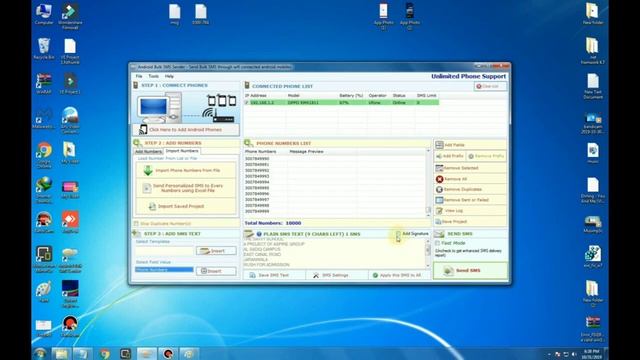640x360 pixels.
Task: Click the Remove Sent or Failed icon
Action: tap(439, 200)
